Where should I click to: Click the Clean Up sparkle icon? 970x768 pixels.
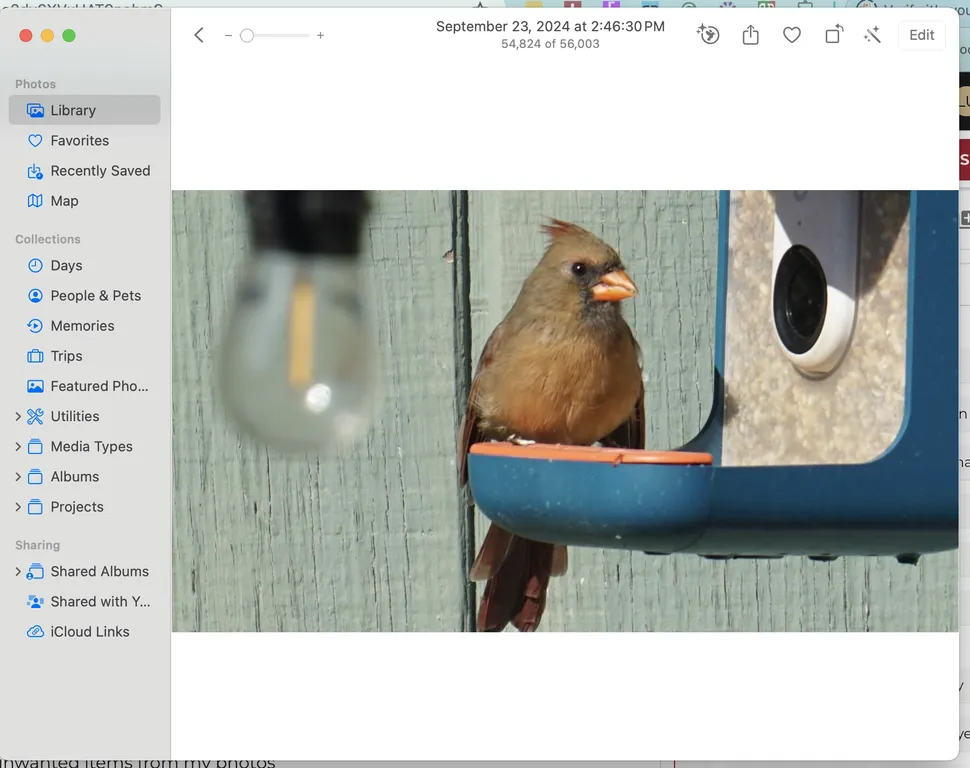[x=708, y=35]
